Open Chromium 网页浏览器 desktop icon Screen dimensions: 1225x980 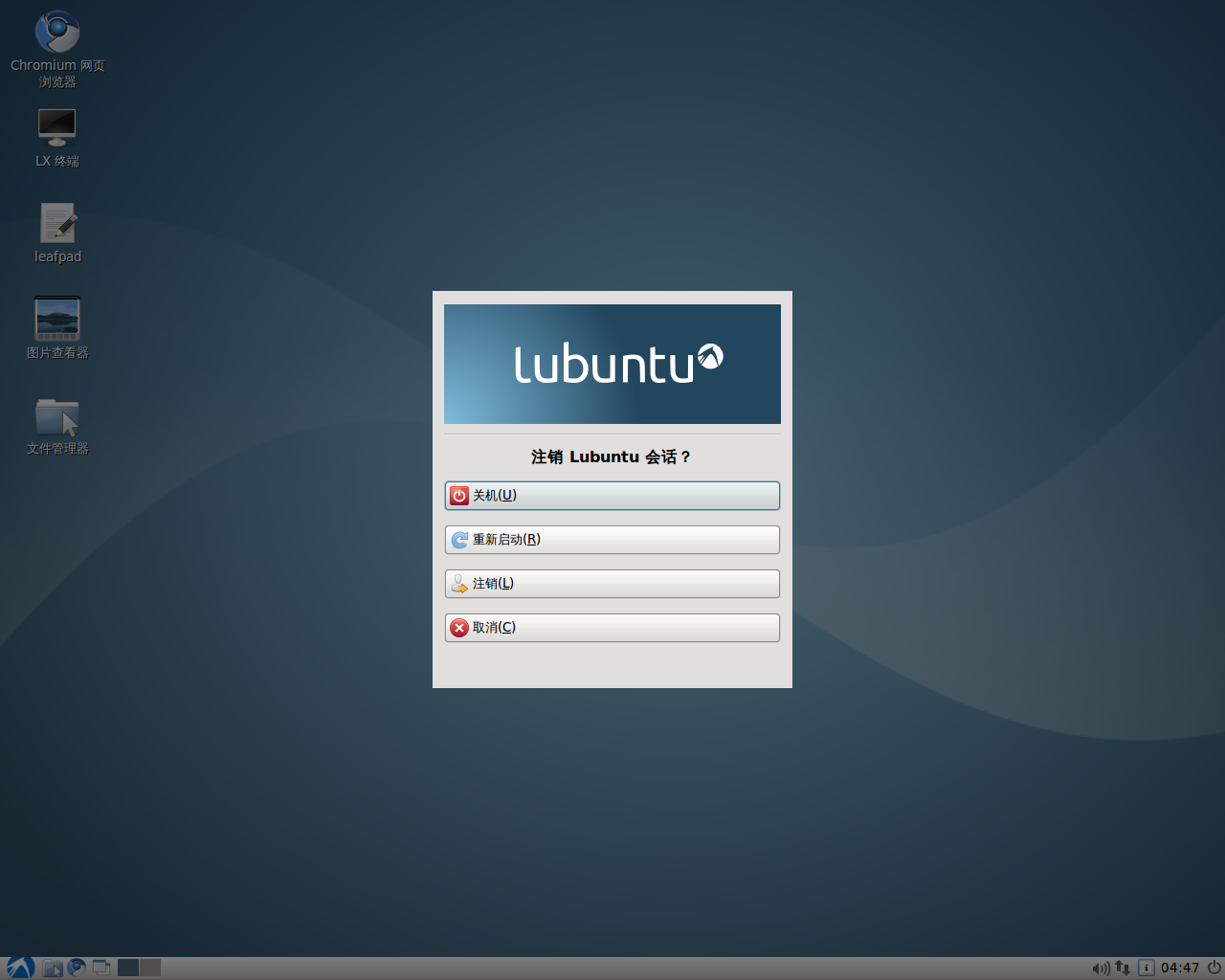(x=57, y=49)
